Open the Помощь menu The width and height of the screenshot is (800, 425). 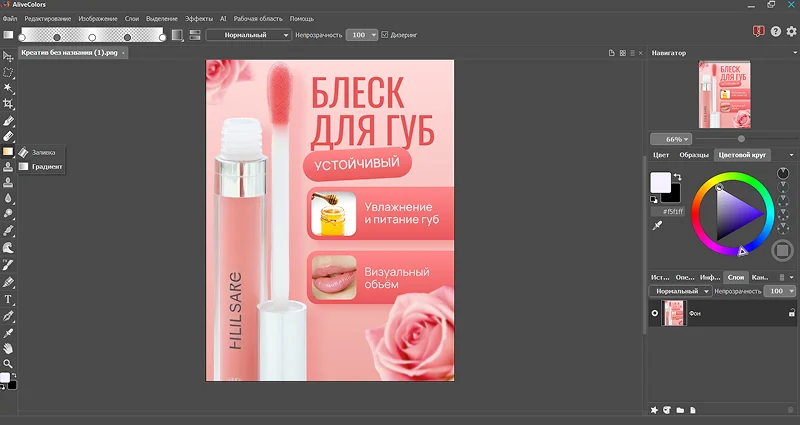[x=302, y=18]
